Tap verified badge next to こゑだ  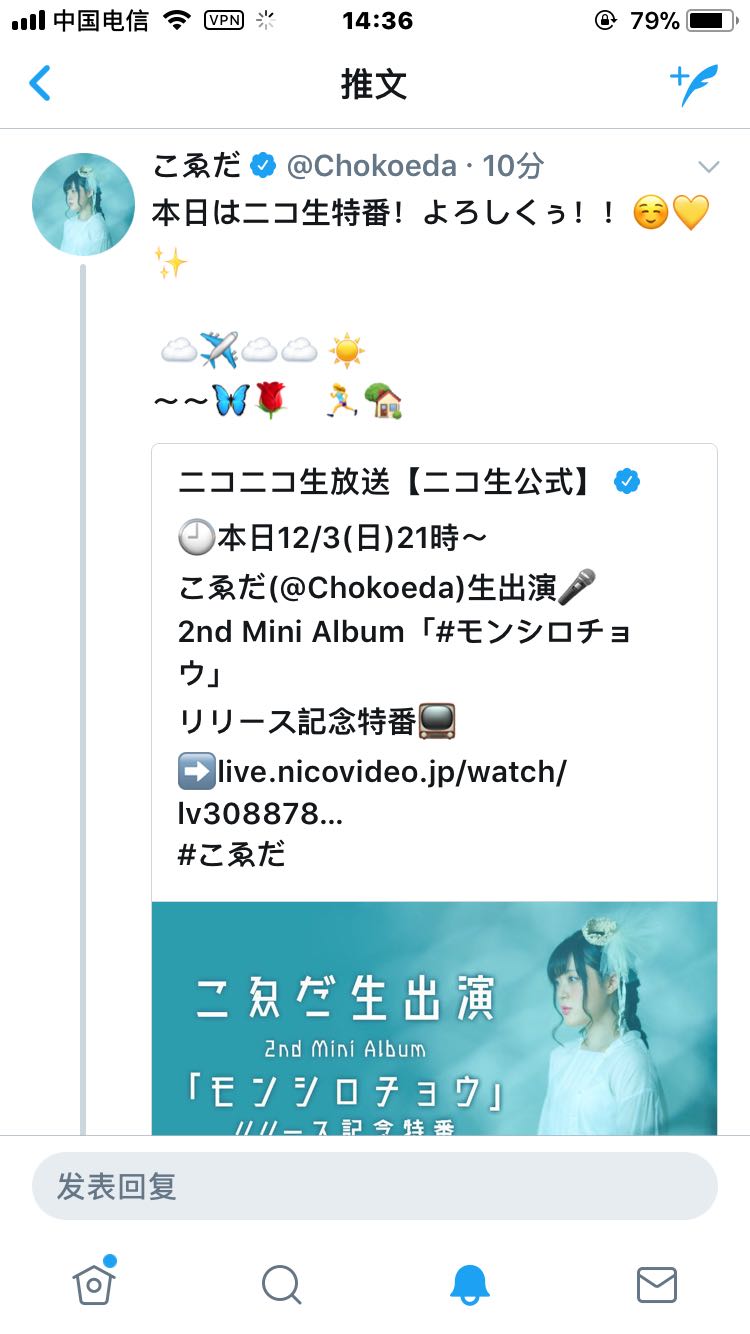pyautogui.click(x=263, y=166)
